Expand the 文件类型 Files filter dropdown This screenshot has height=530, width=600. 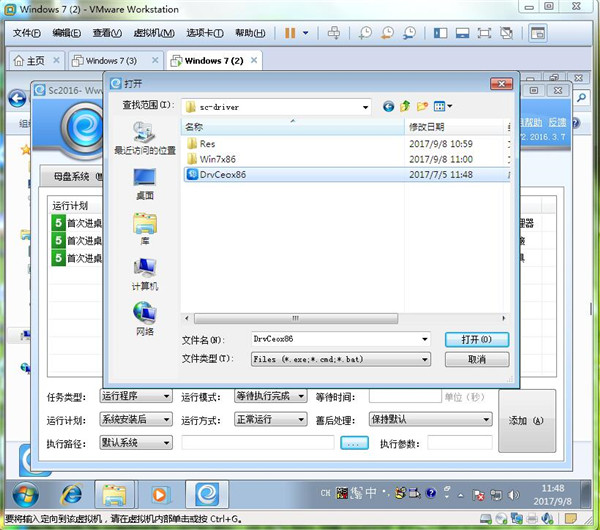tap(424, 359)
